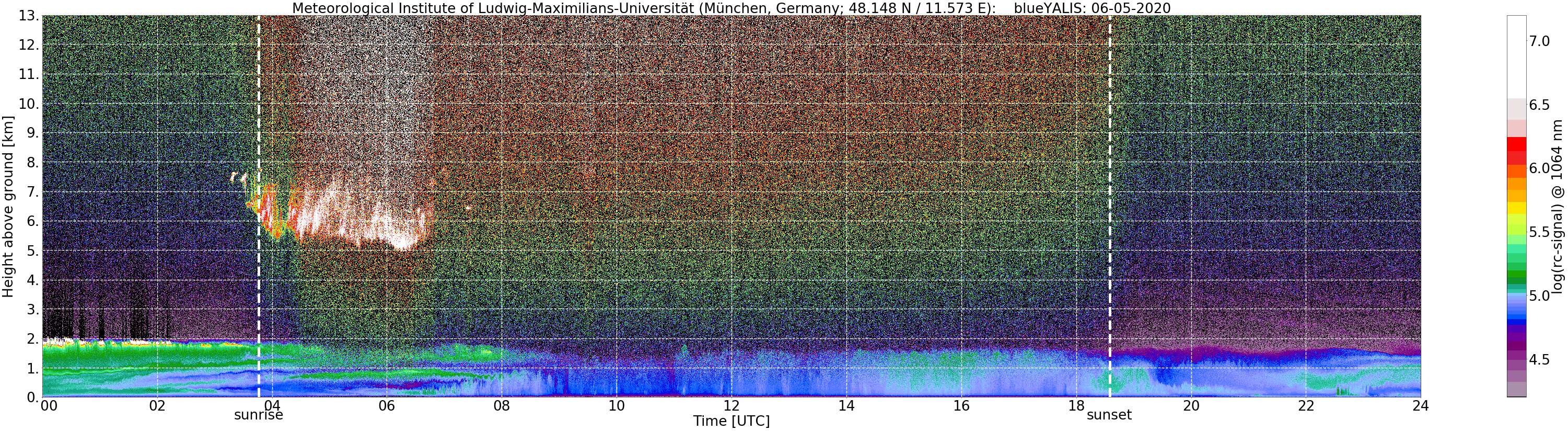Click the y-axis tick label '5.'

[33, 251]
